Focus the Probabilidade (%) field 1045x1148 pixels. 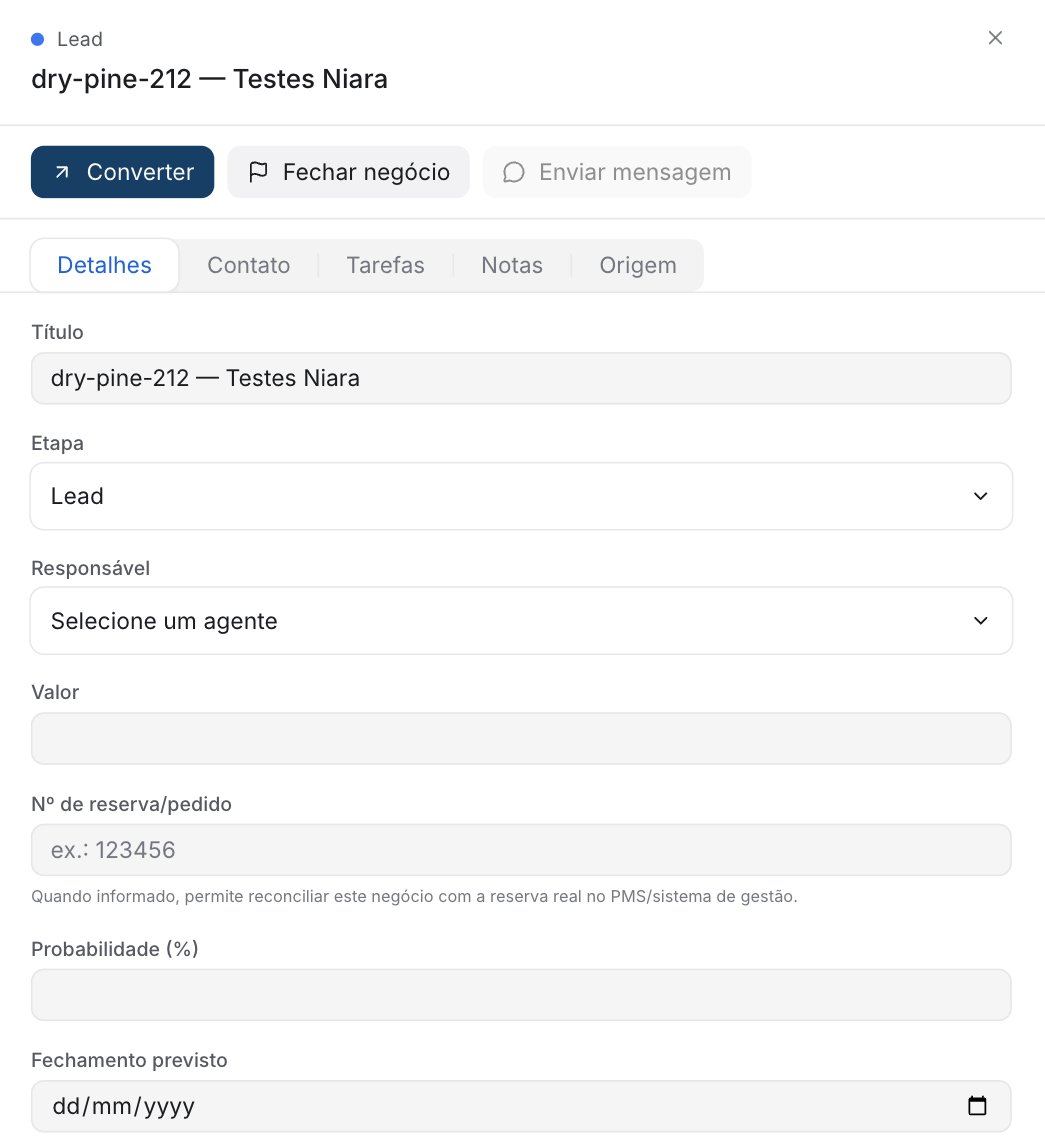(x=521, y=995)
